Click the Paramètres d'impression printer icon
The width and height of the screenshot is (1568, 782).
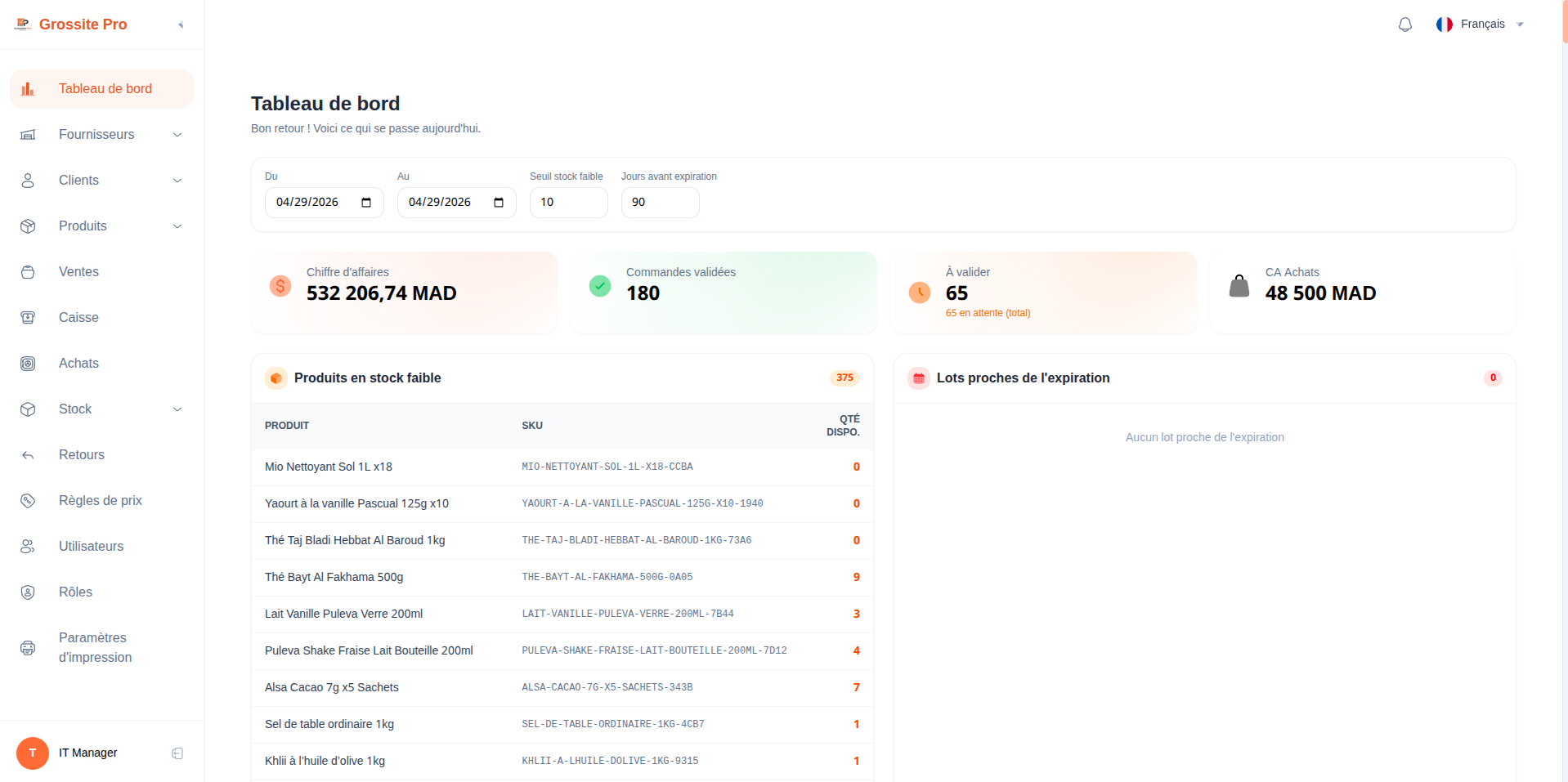click(28, 648)
